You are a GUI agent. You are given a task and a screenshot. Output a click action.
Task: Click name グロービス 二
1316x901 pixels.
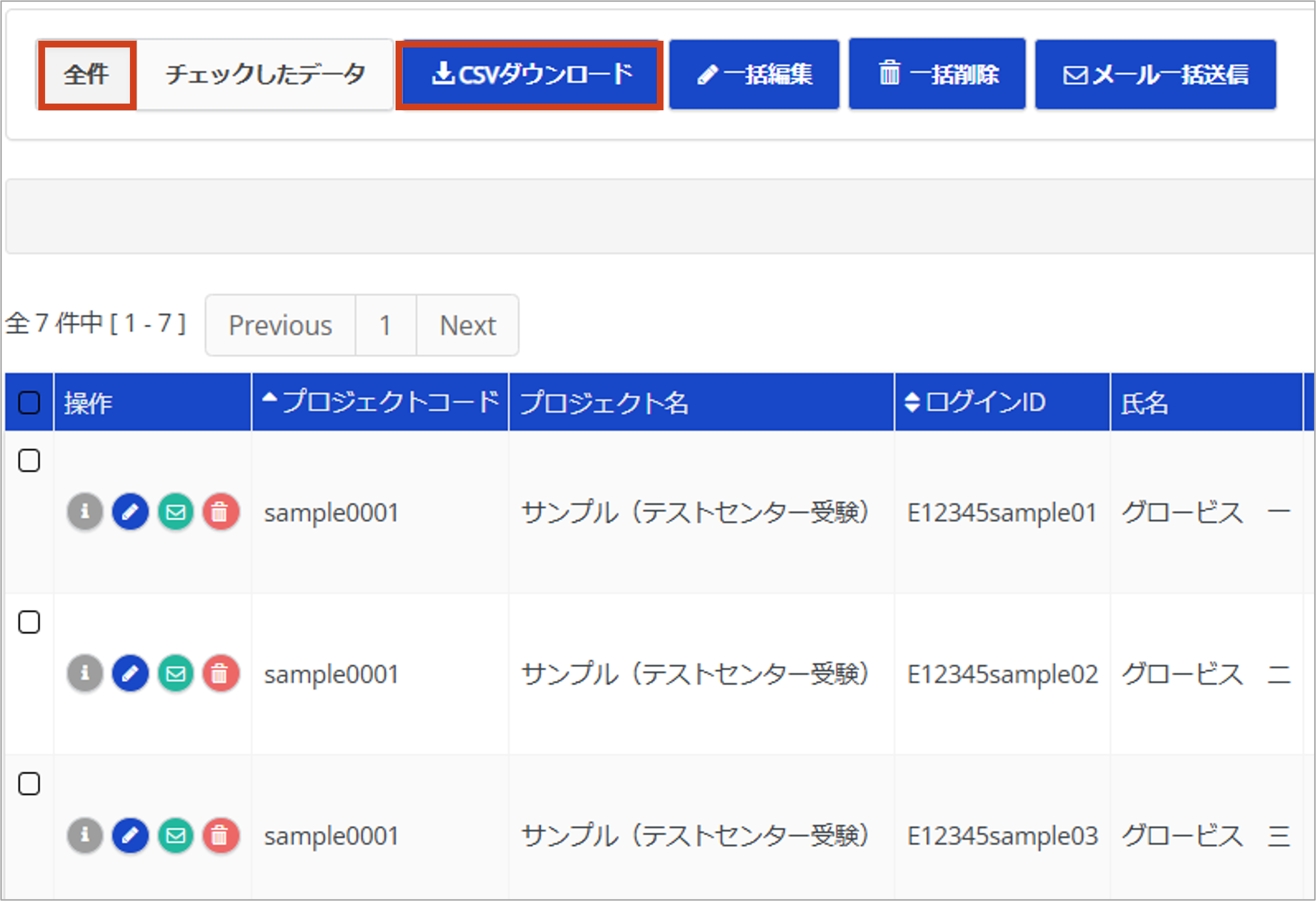click(x=1206, y=674)
